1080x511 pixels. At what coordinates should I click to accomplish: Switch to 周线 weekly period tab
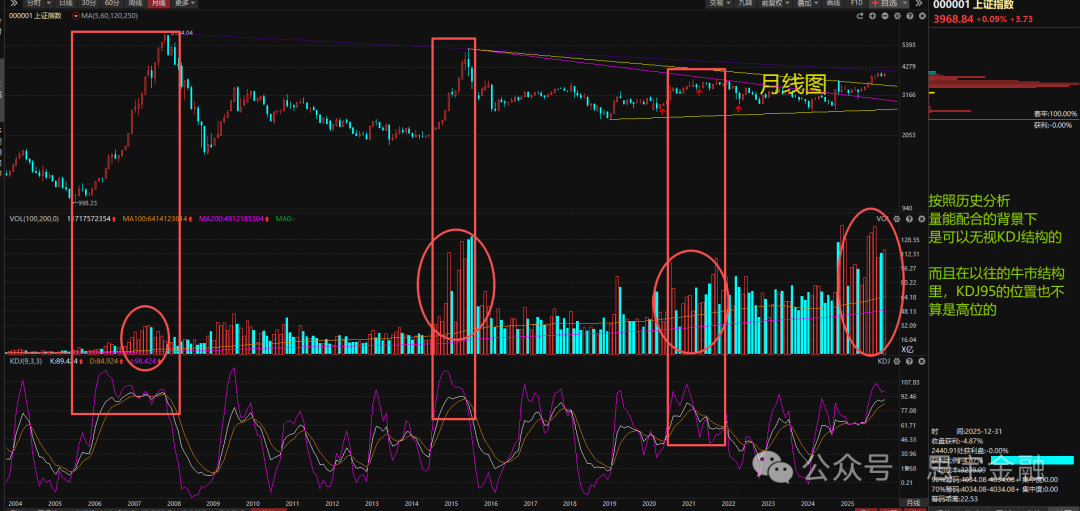pyautogui.click(x=135, y=3)
